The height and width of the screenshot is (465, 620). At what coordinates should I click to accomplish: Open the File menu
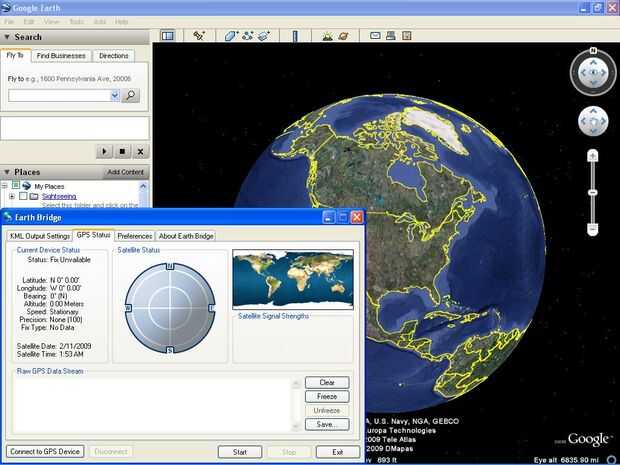click(x=9, y=21)
